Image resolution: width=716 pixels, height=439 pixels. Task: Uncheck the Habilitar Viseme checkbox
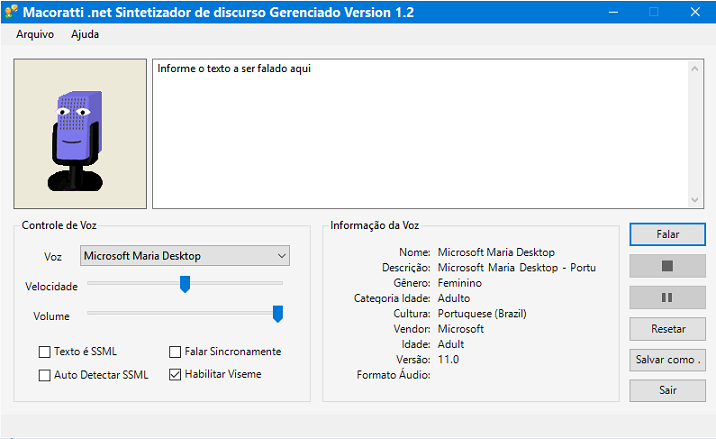[x=175, y=375]
